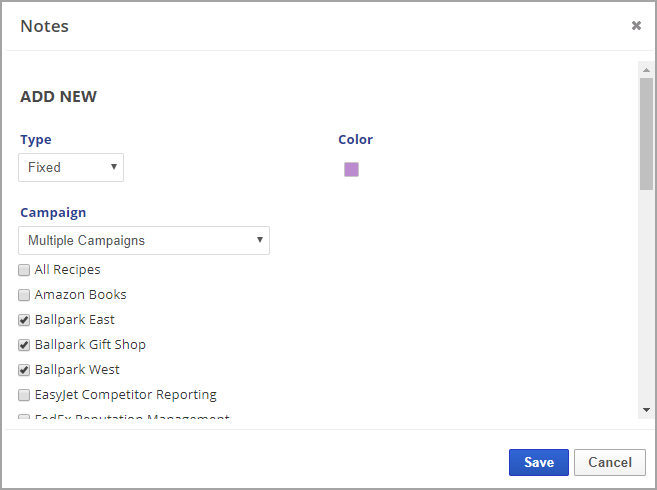
Task: Click the Type dropdown arrow
Action: [114, 167]
